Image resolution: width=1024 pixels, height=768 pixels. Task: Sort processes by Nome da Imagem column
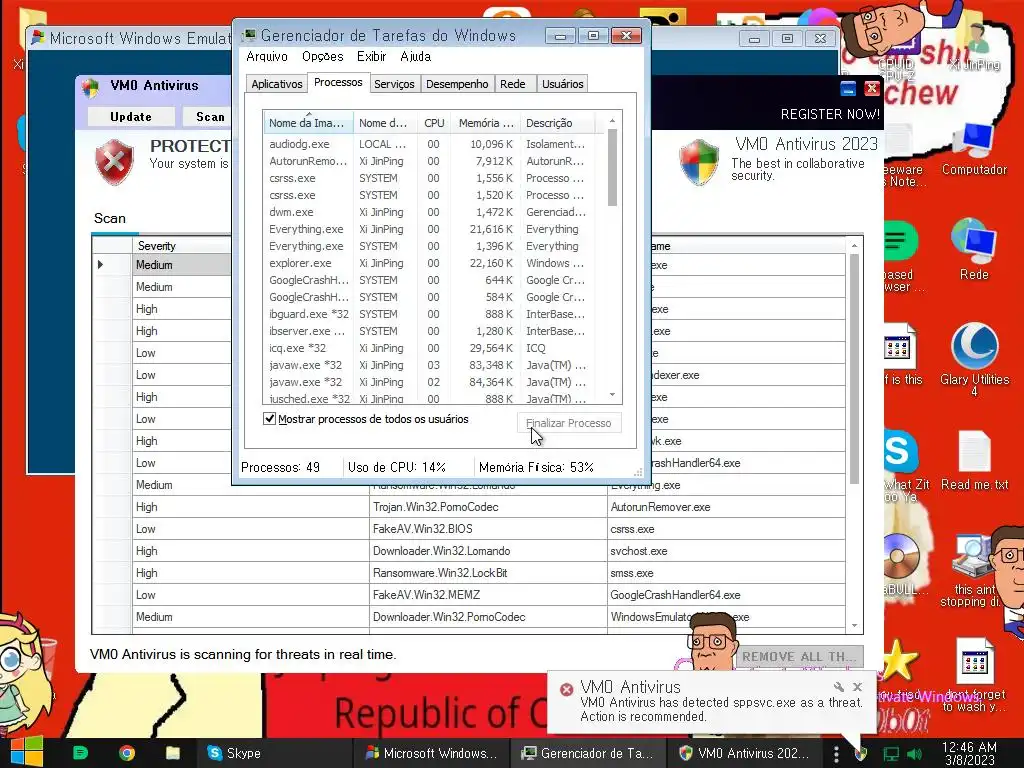click(308, 123)
